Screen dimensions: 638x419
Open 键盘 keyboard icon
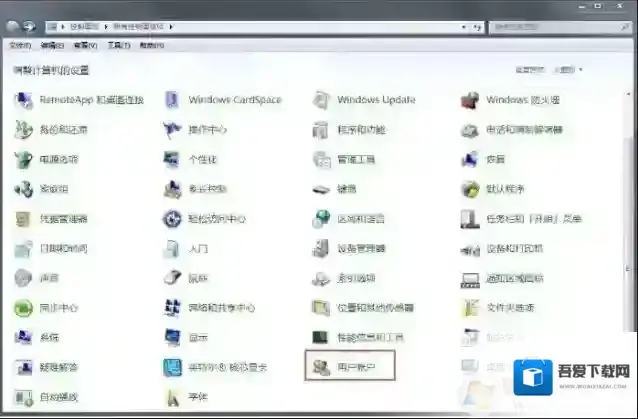coord(321,189)
